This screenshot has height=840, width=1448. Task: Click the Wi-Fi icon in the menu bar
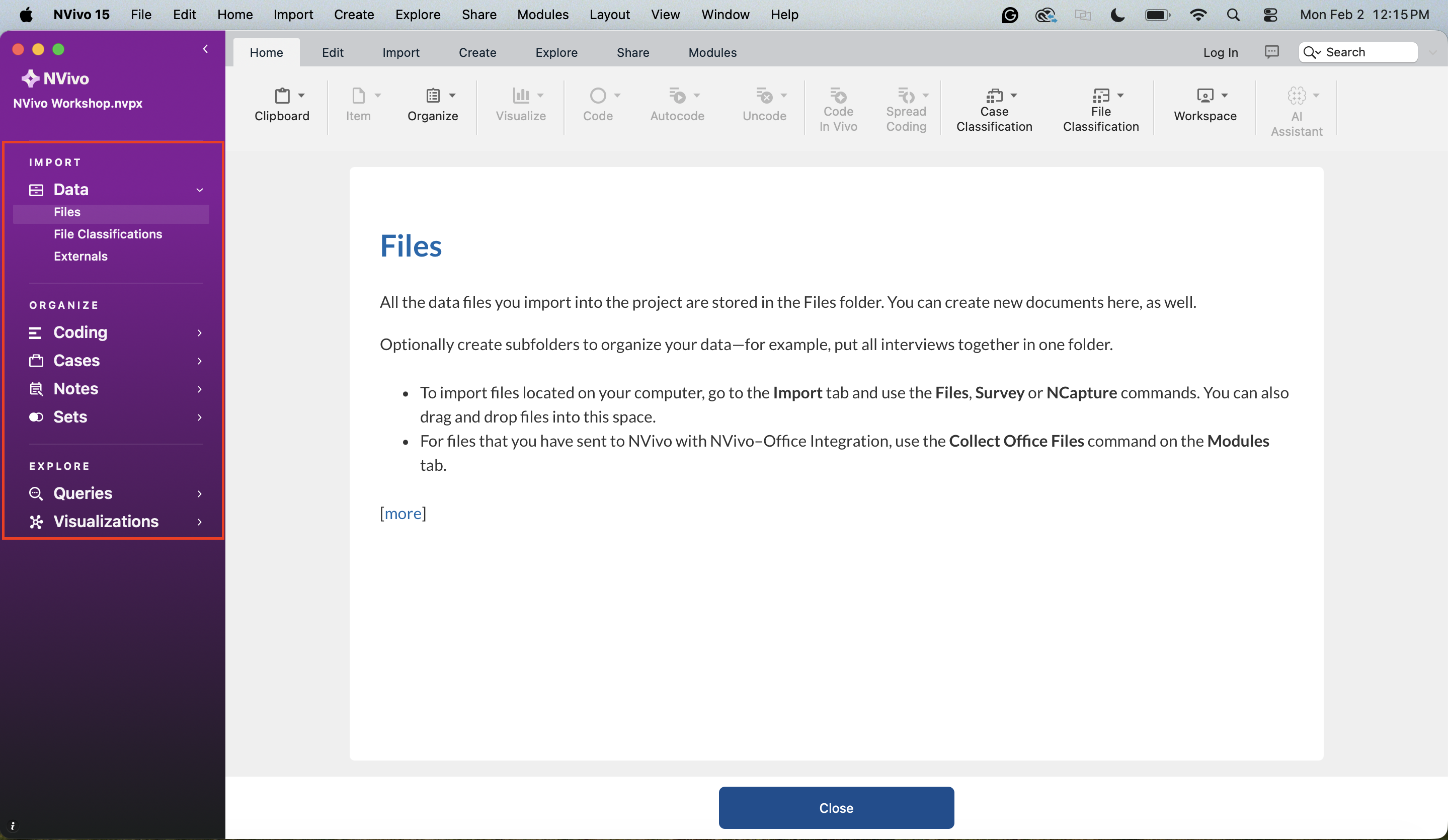pyautogui.click(x=1198, y=15)
